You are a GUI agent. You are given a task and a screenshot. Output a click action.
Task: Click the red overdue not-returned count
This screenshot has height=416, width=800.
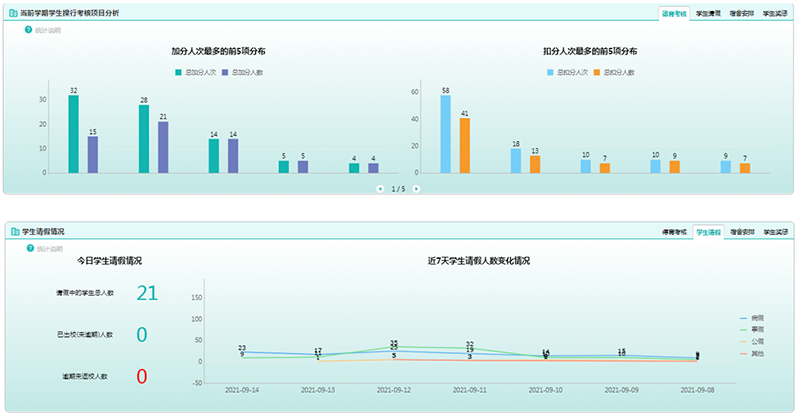141,376
